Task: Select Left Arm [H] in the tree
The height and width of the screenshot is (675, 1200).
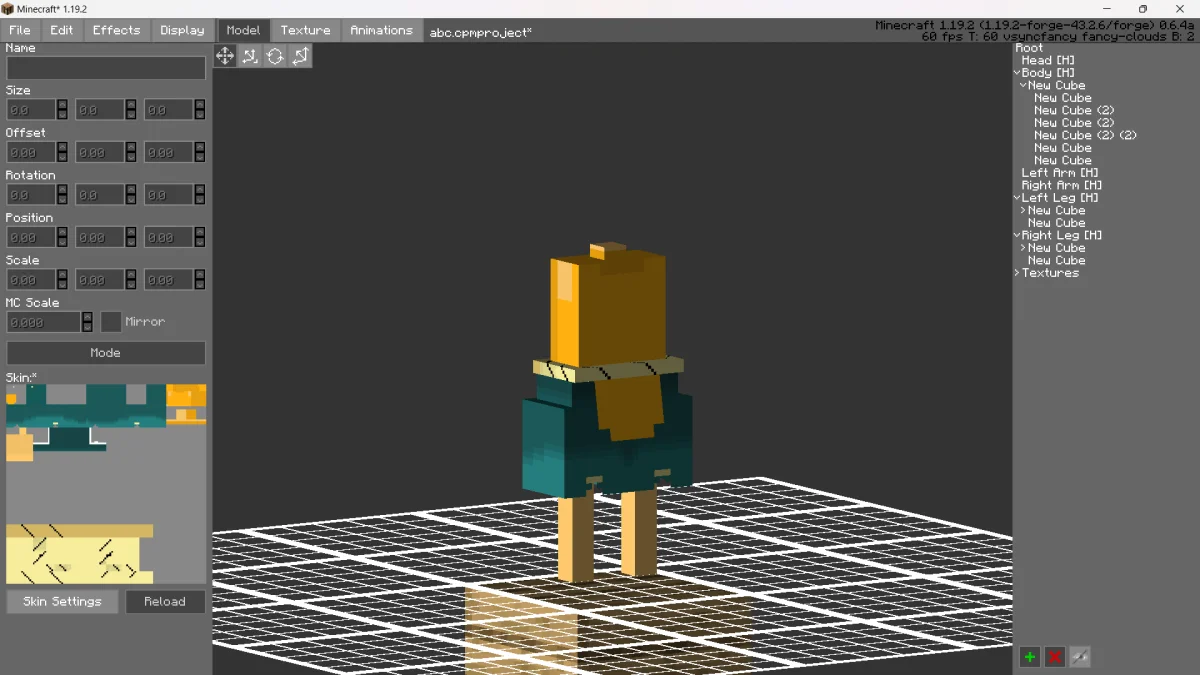Action: coord(1060,173)
